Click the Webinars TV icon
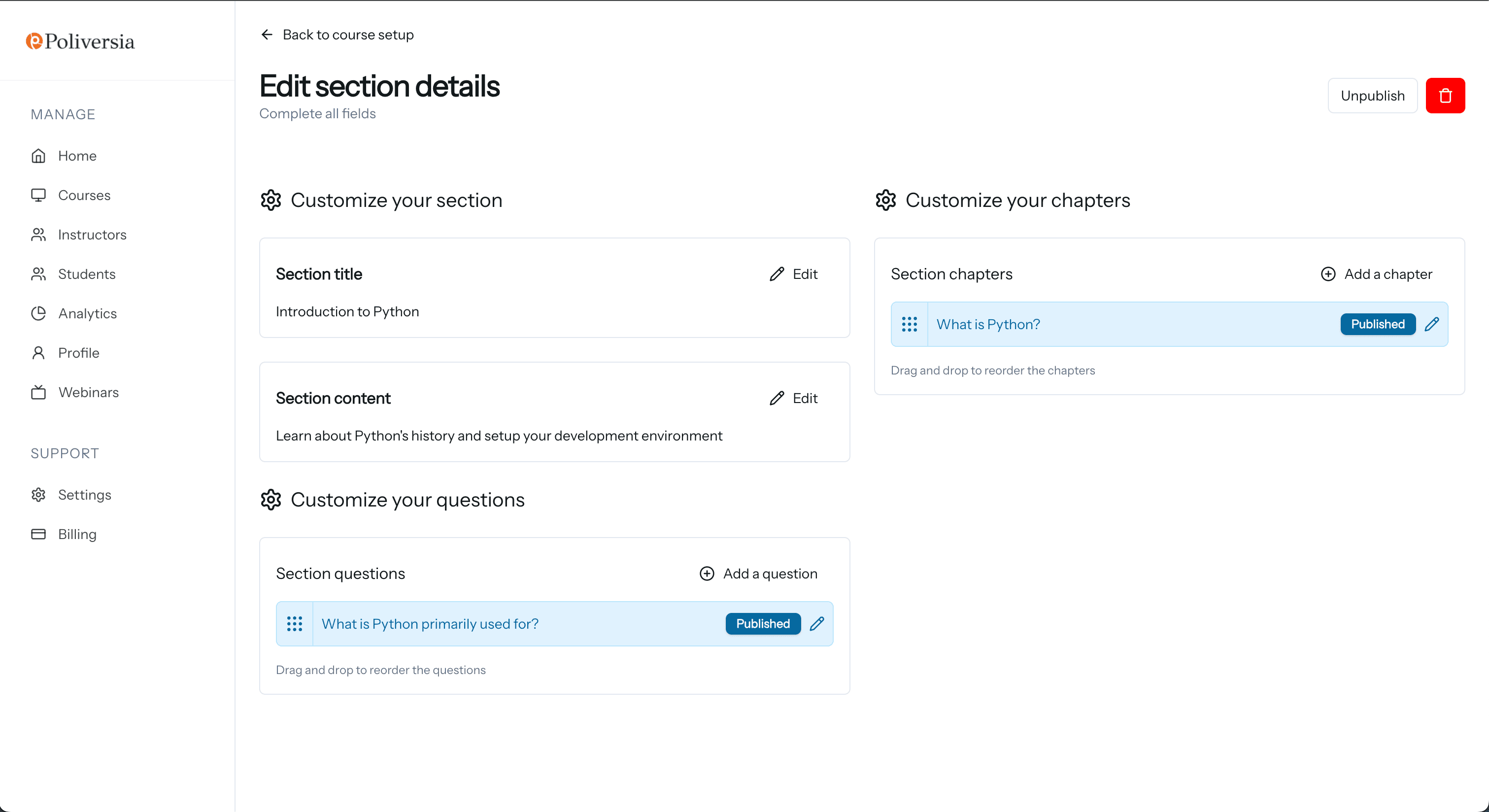The image size is (1489, 812). coord(38,392)
